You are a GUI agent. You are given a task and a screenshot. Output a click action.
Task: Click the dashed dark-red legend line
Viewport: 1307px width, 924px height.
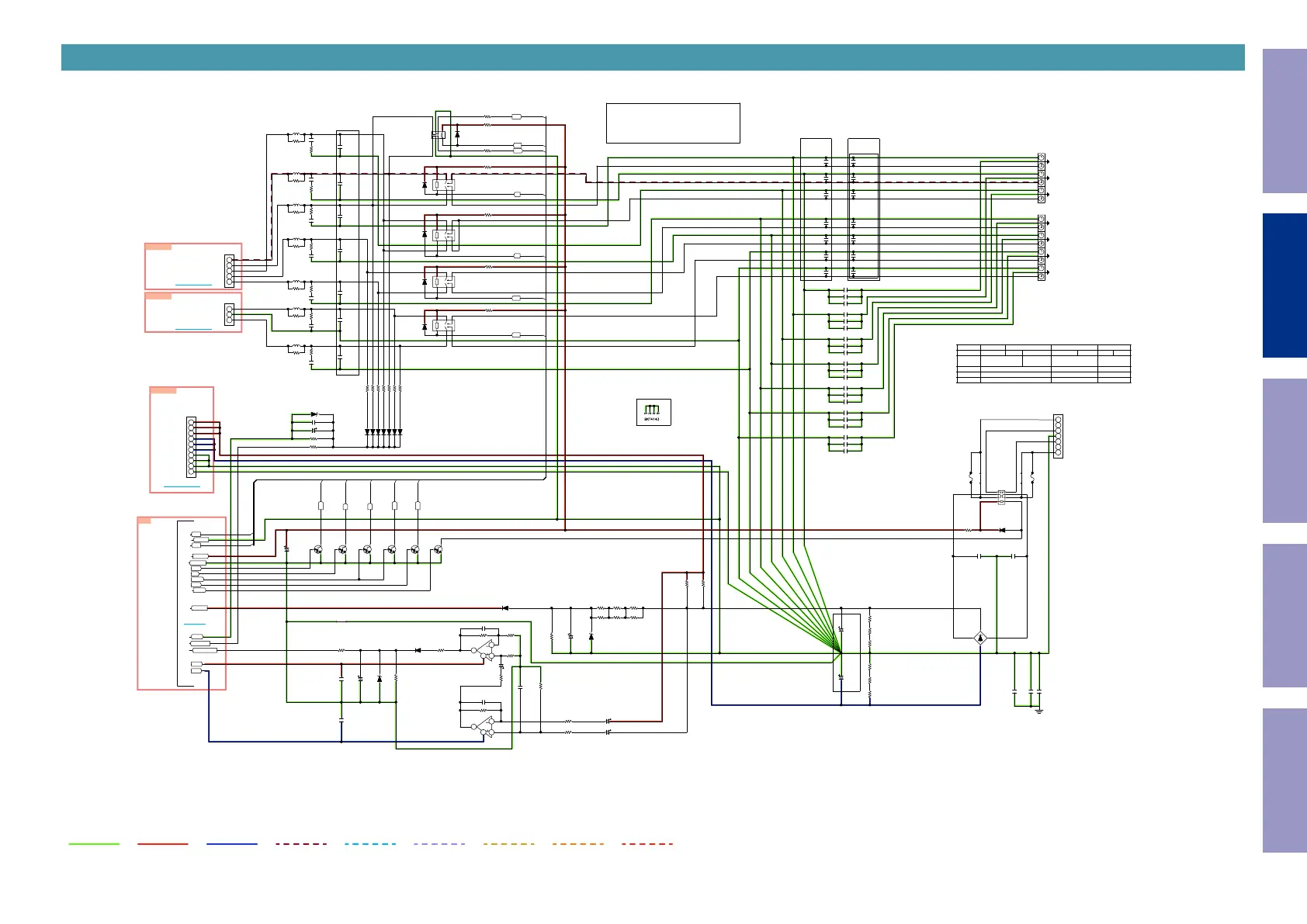click(301, 843)
